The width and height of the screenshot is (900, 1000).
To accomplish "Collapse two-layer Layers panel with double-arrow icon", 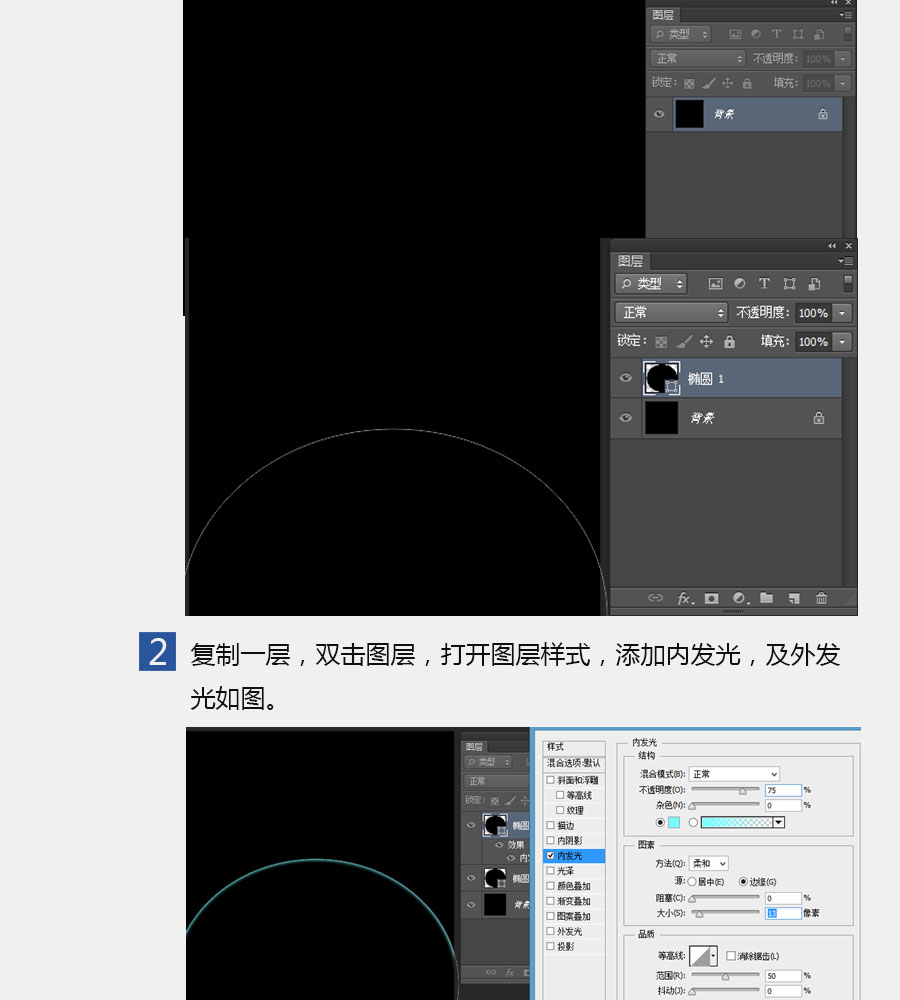I will 832,246.
